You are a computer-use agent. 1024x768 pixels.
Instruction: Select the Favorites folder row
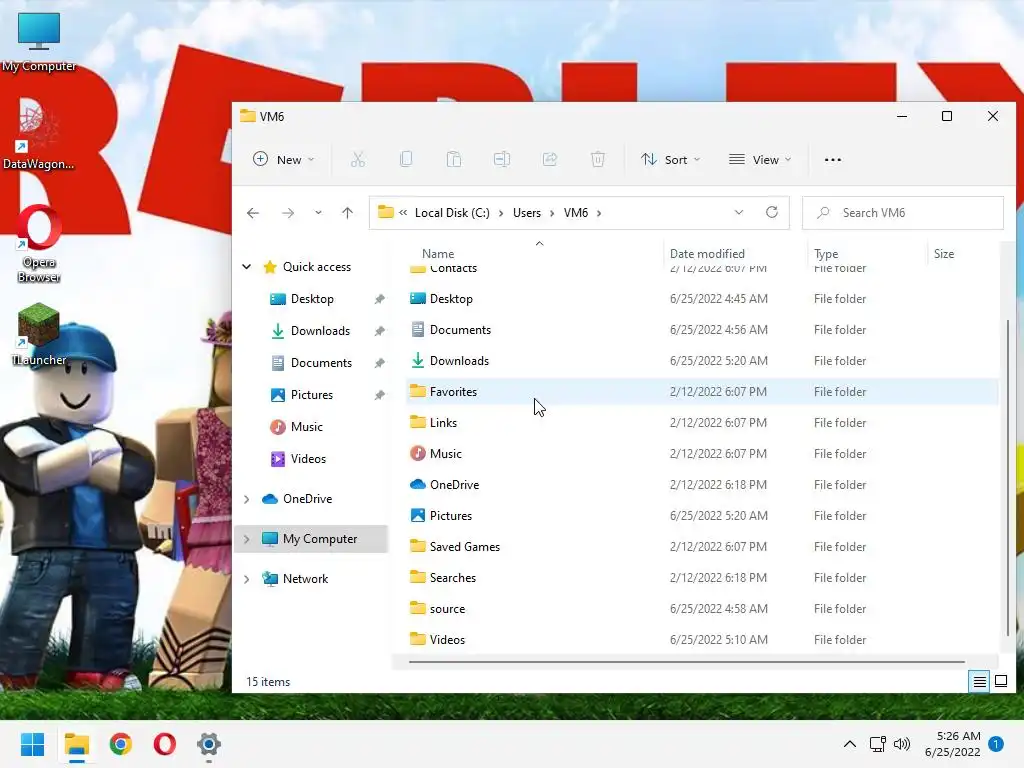click(702, 392)
